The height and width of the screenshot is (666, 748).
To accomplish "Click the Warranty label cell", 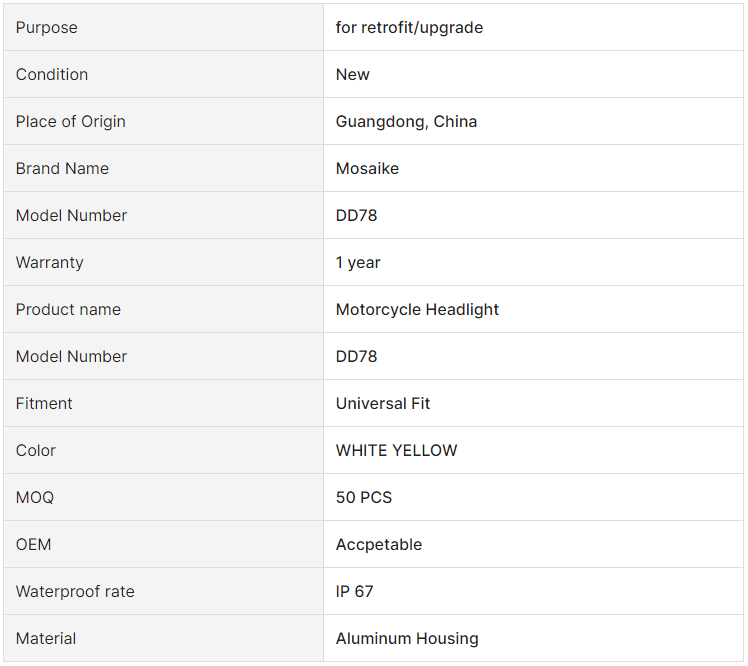I will pyautogui.click(x=163, y=262).
